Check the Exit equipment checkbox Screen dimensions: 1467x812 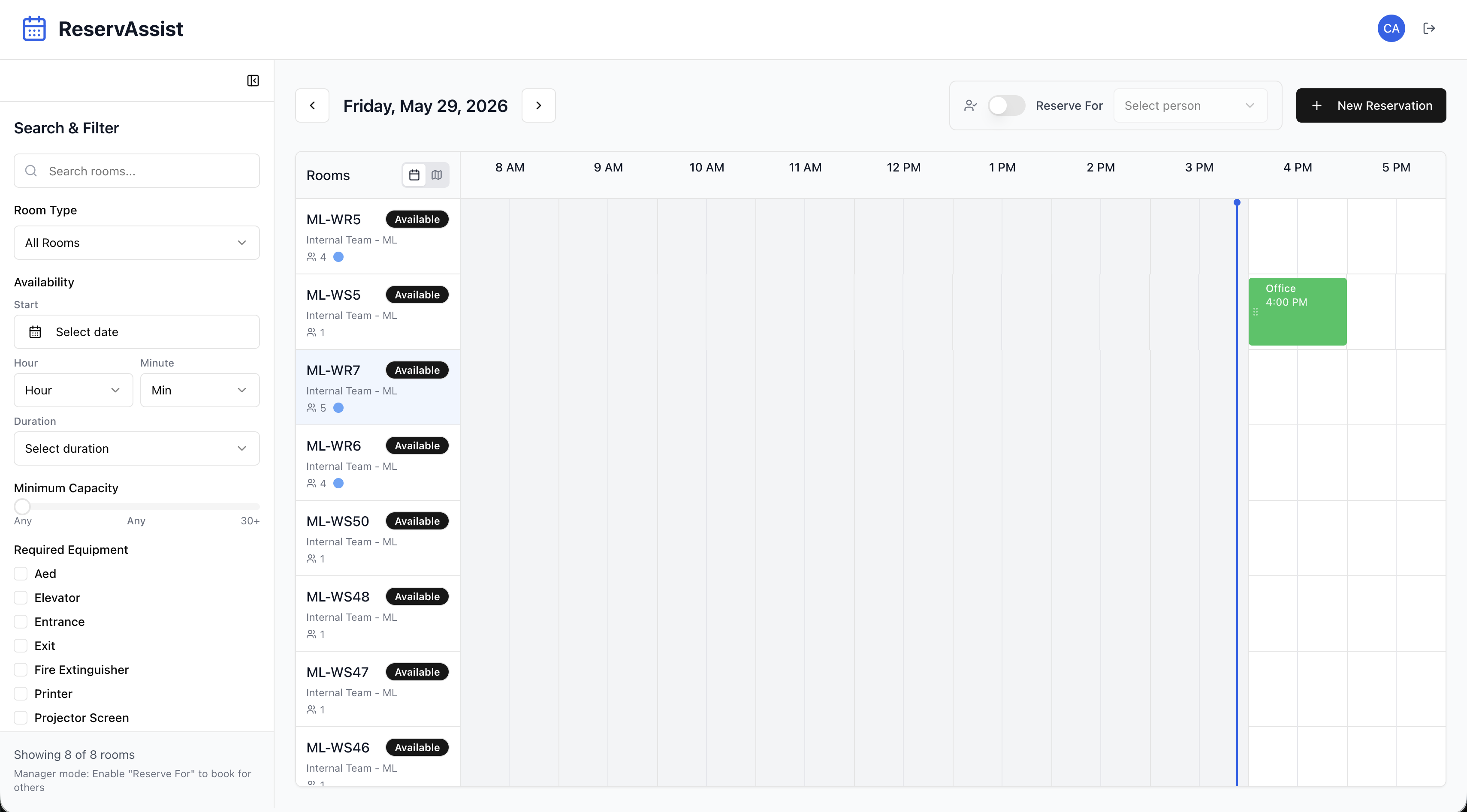pos(21,645)
